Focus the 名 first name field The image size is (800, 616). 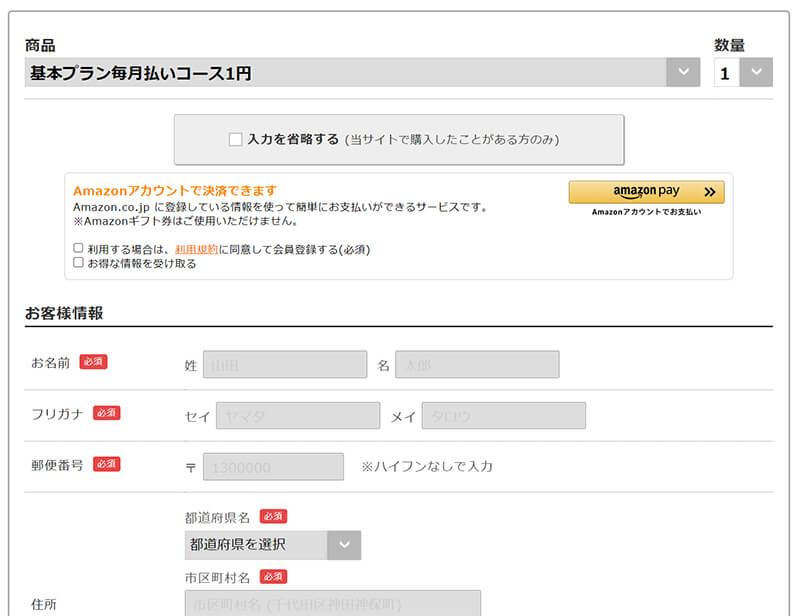point(477,364)
